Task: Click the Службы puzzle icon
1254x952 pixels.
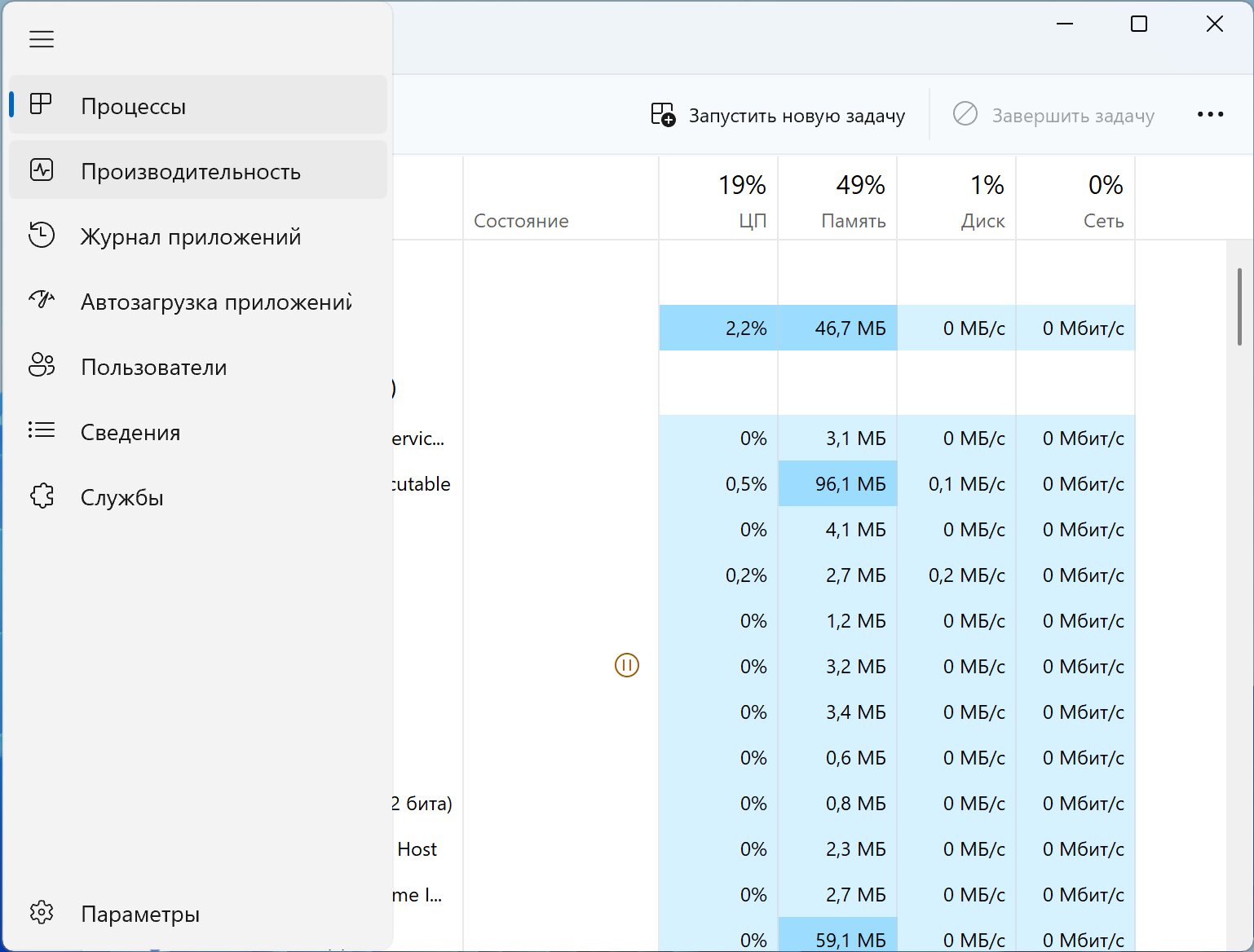Action: click(41, 496)
